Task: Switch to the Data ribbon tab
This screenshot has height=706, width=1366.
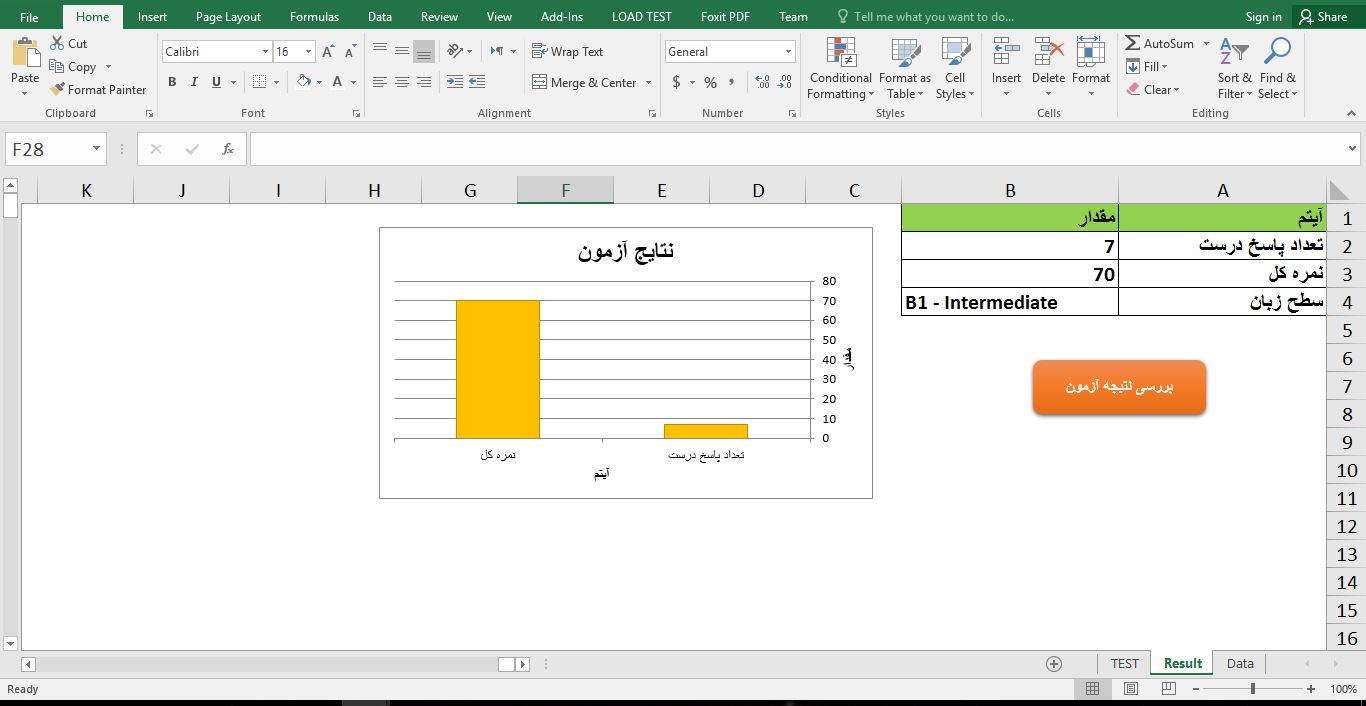Action: 379,17
